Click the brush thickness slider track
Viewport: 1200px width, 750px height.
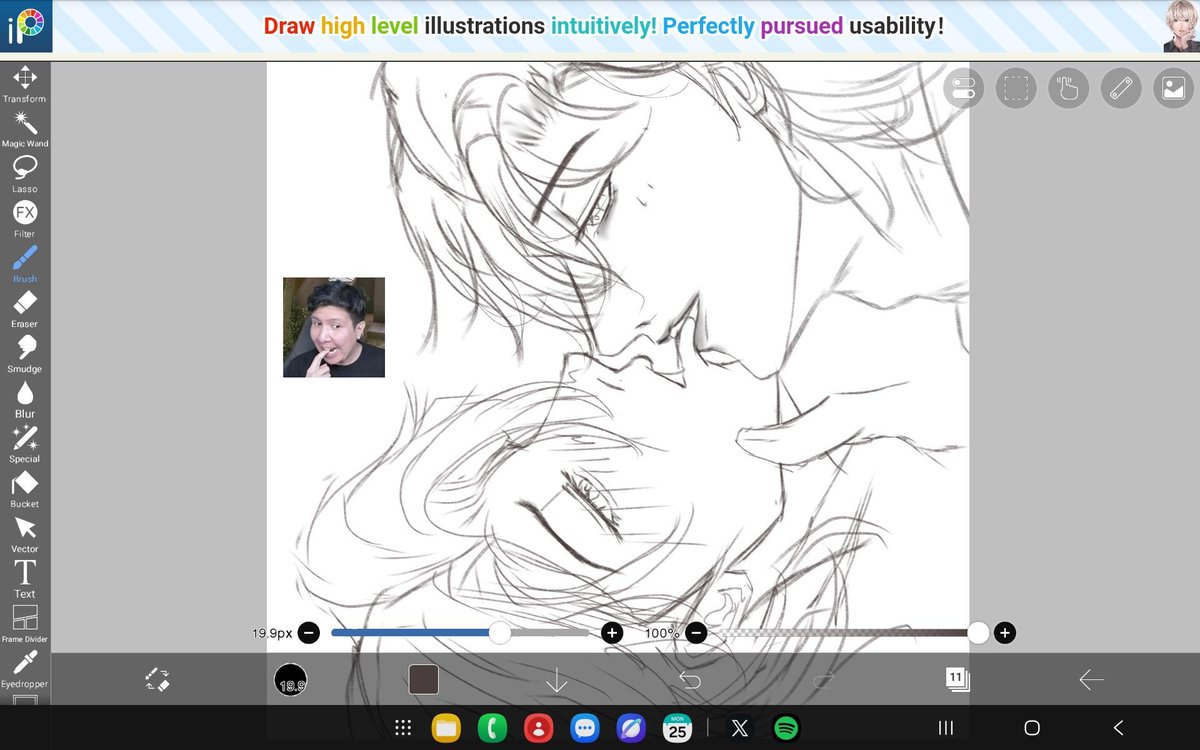point(460,632)
